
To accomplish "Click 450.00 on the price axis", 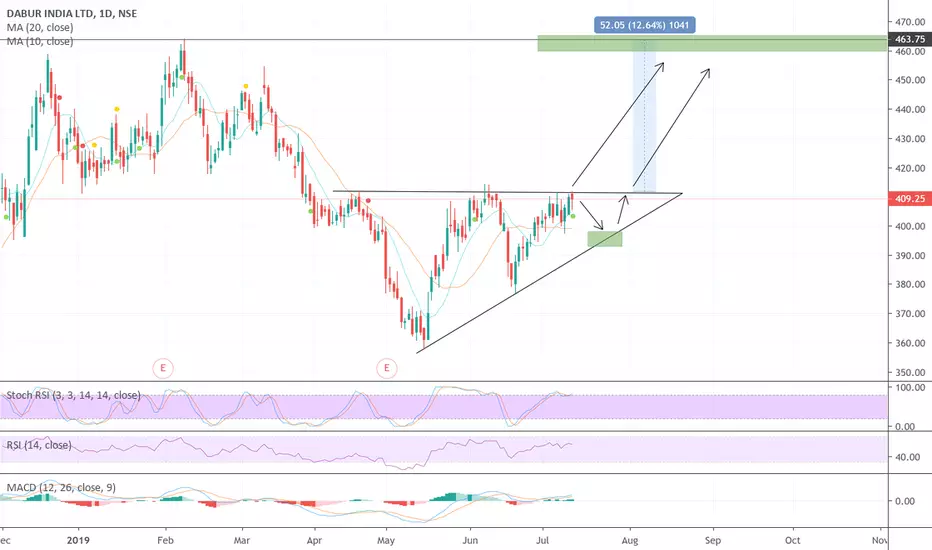I will pyautogui.click(x=909, y=80).
